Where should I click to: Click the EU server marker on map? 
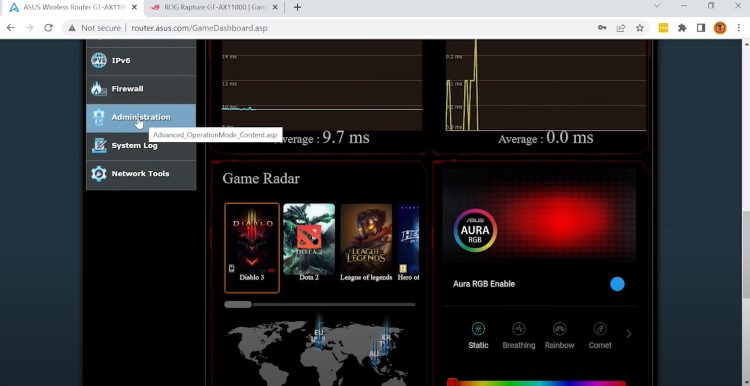click(x=319, y=332)
